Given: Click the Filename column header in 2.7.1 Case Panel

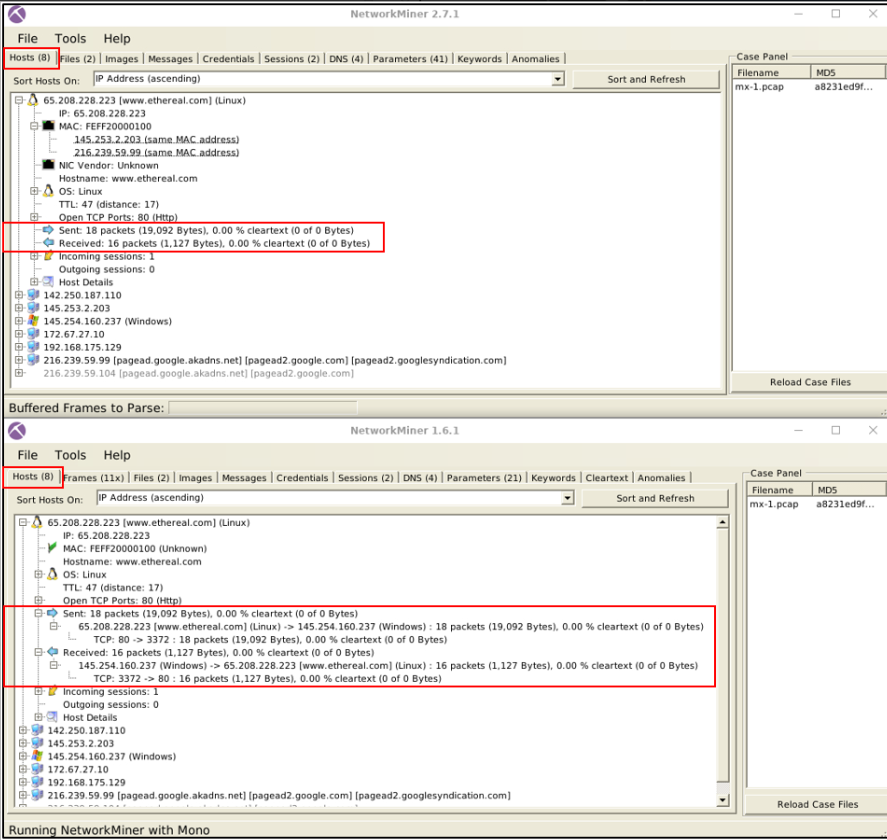Looking at the screenshot, I should (x=772, y=72).
